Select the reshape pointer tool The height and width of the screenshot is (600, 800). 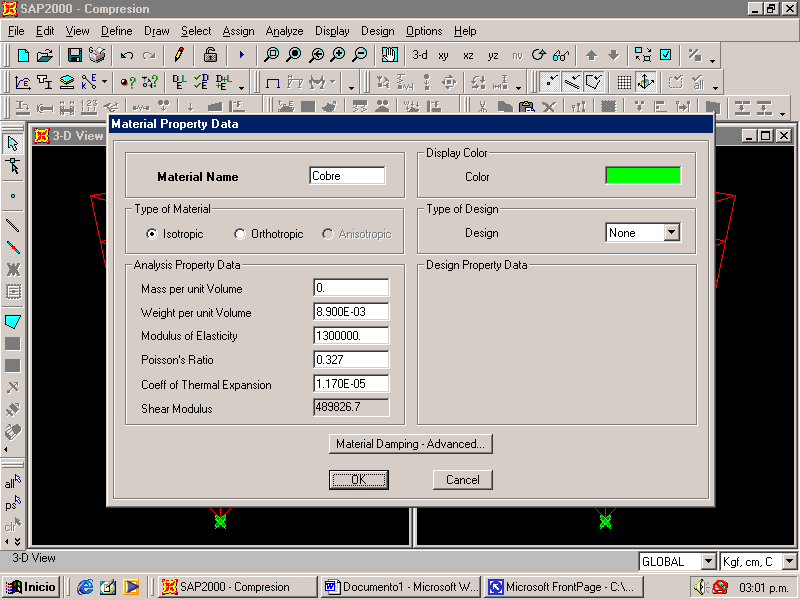point(13,166)
